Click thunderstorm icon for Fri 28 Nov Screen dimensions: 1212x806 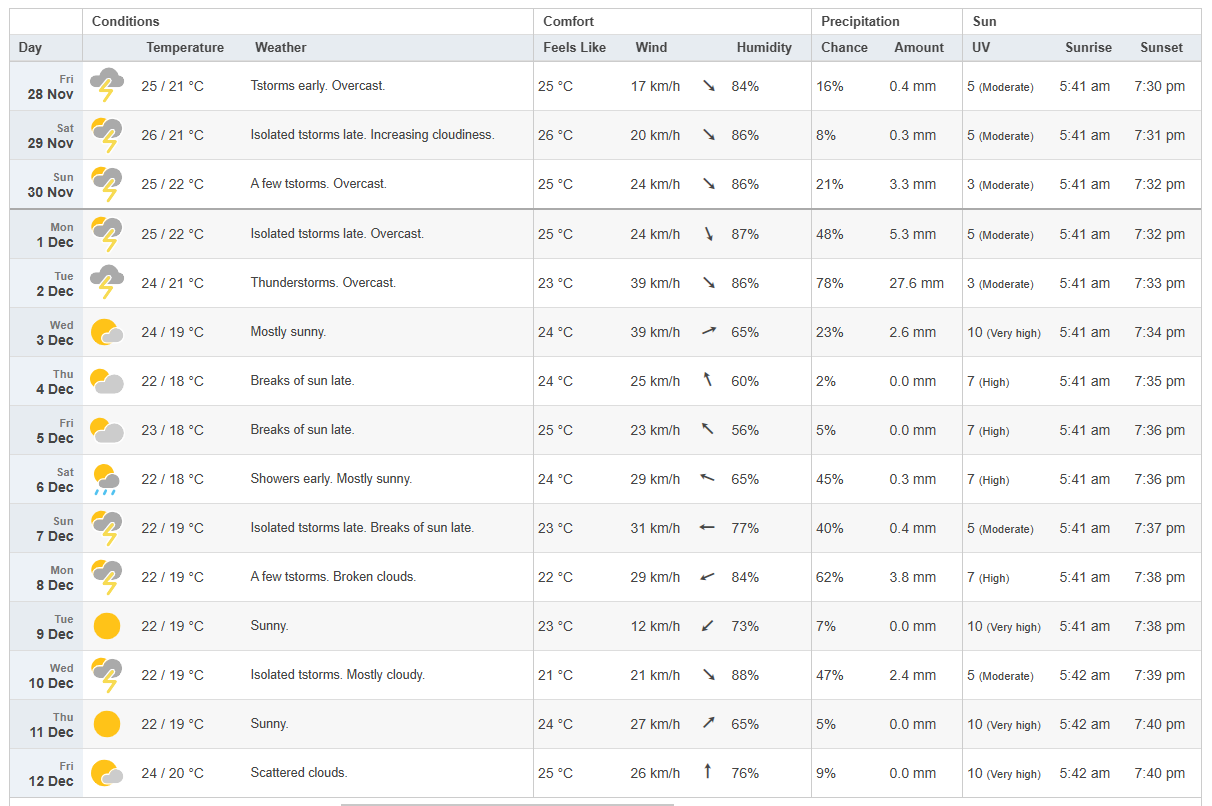pyautogui.click(x=107, y=86)
